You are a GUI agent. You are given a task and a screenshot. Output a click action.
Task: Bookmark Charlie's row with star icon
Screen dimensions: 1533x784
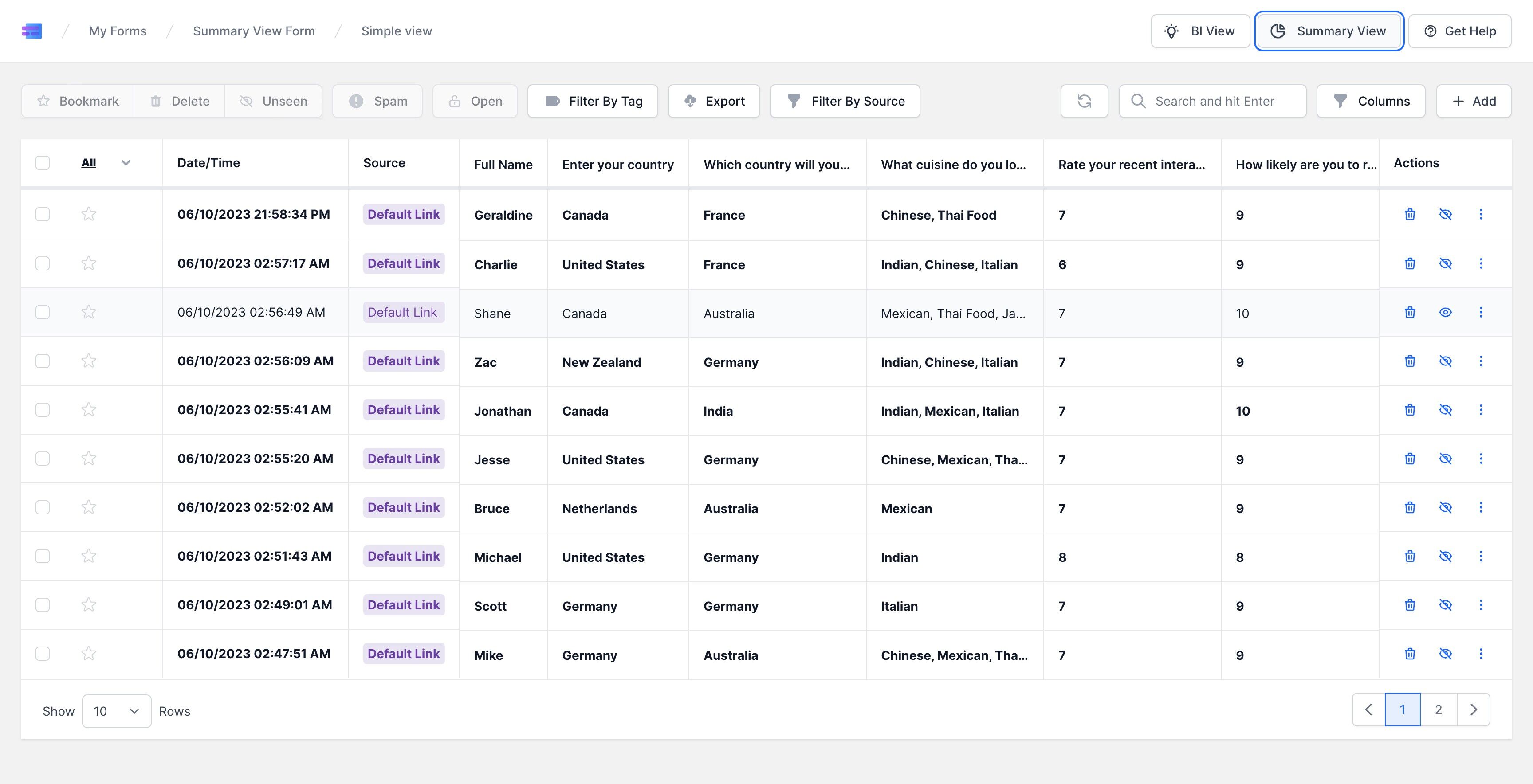click(89, 263)
